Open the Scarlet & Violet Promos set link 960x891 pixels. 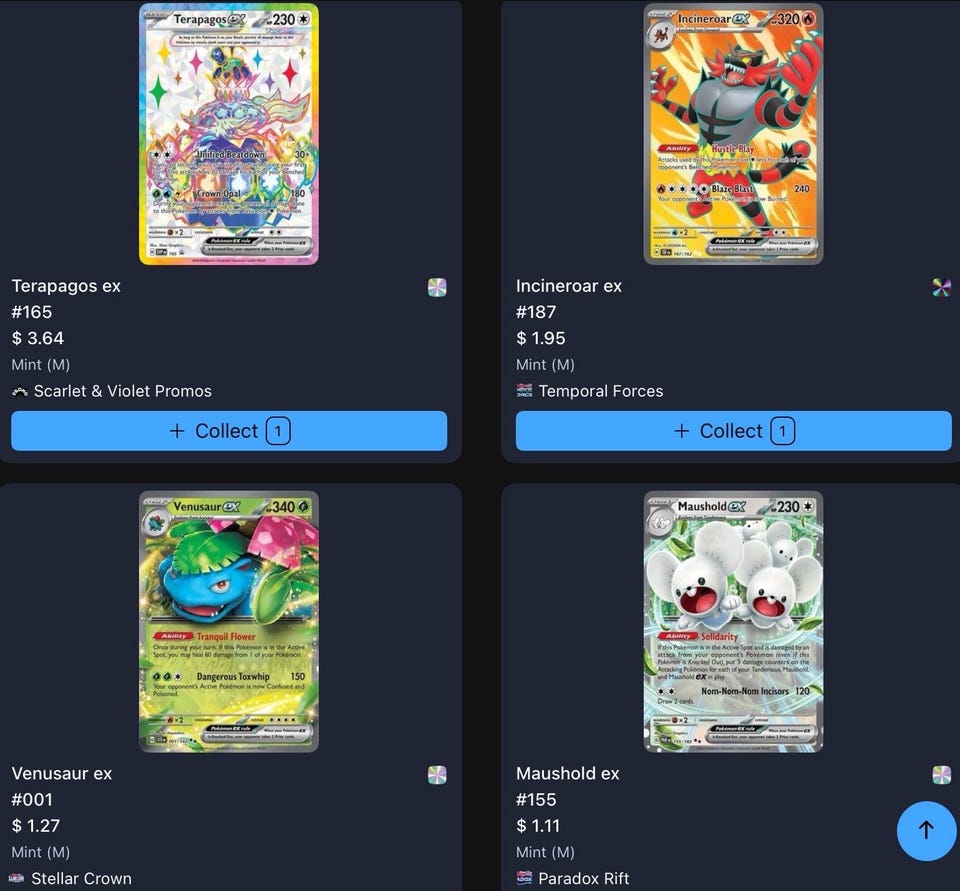(122, 391)
